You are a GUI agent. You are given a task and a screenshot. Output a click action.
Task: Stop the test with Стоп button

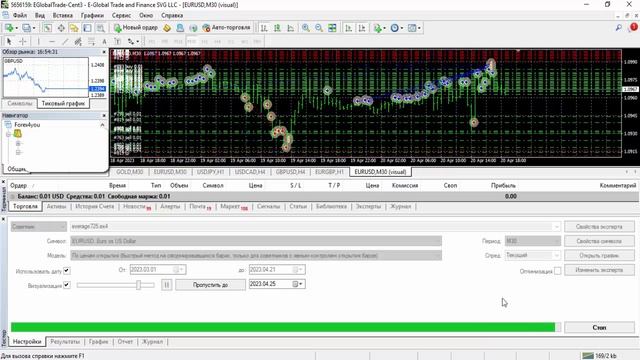(599, 327)
